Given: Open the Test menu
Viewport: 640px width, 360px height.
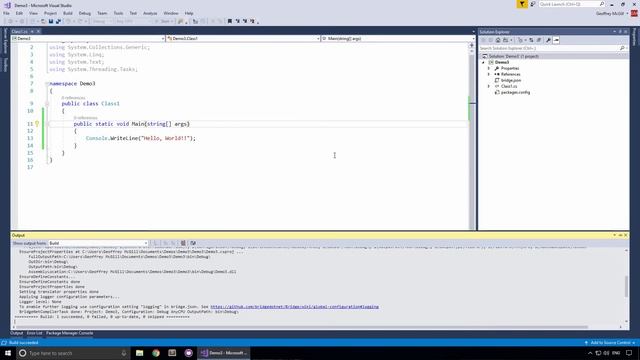Looking at the screenshot, I should tap(133, 13).
